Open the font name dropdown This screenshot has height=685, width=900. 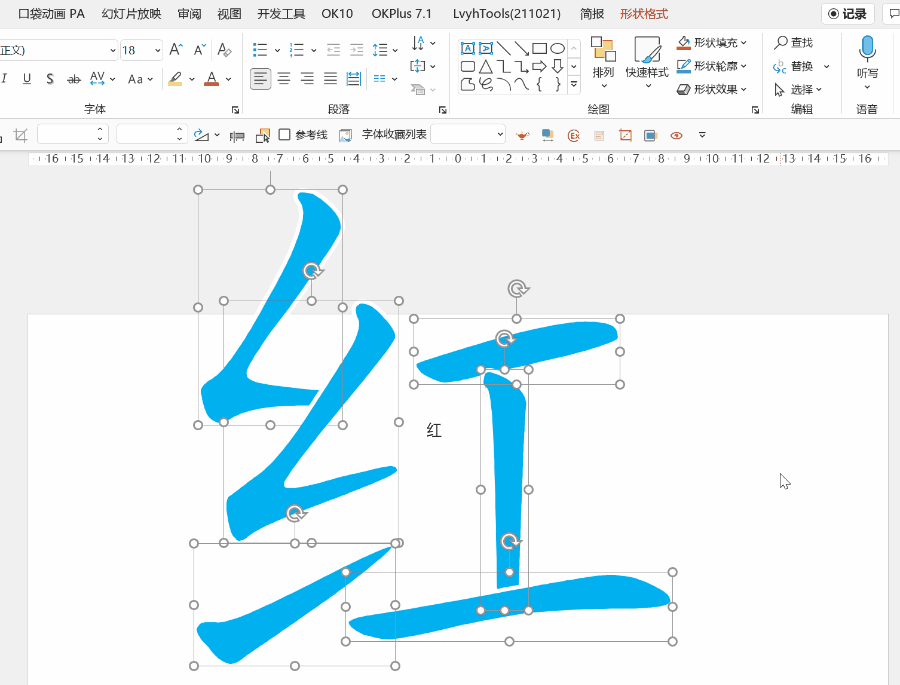(112, 51)
